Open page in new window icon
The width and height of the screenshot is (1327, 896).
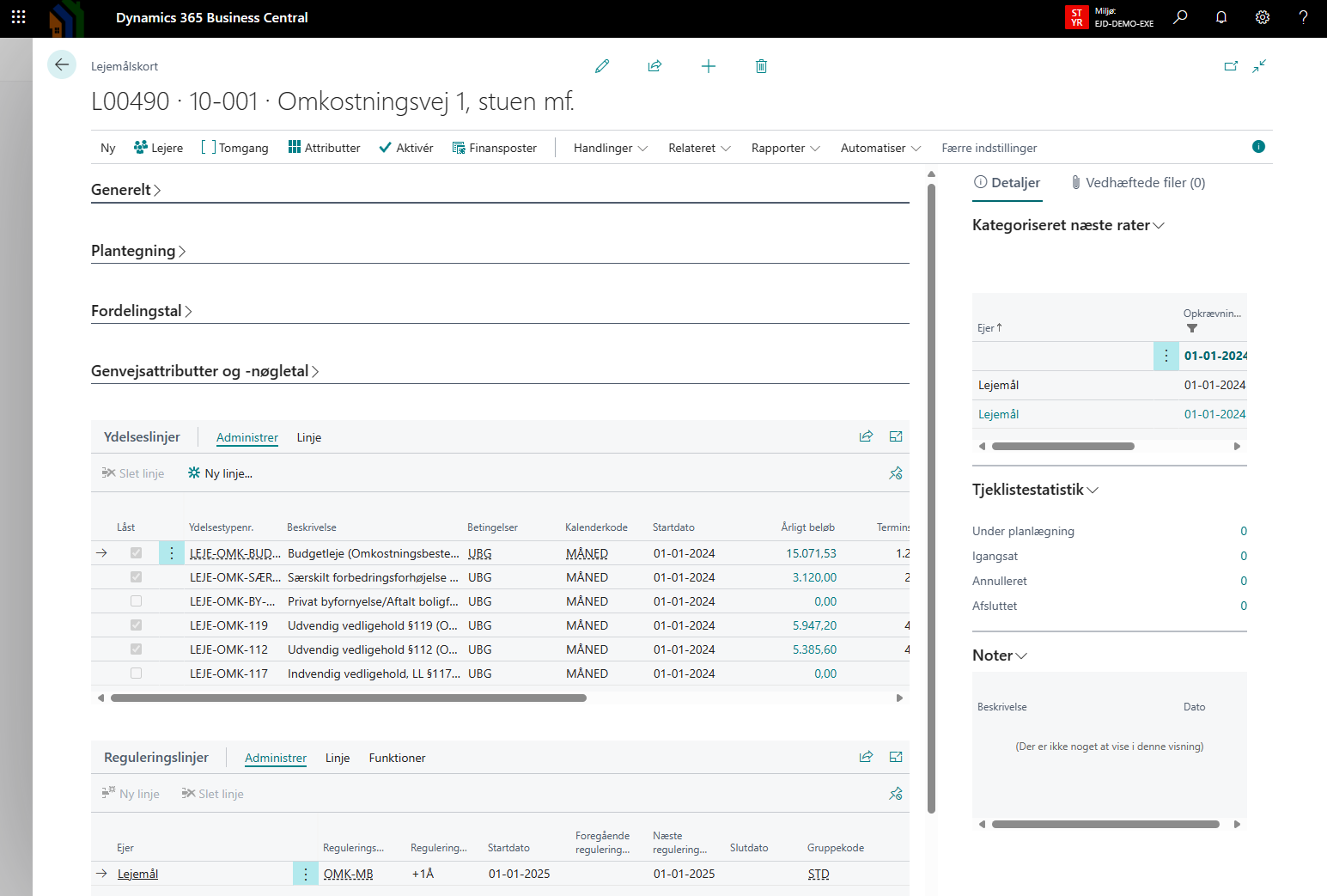[x=1231, y=66]
